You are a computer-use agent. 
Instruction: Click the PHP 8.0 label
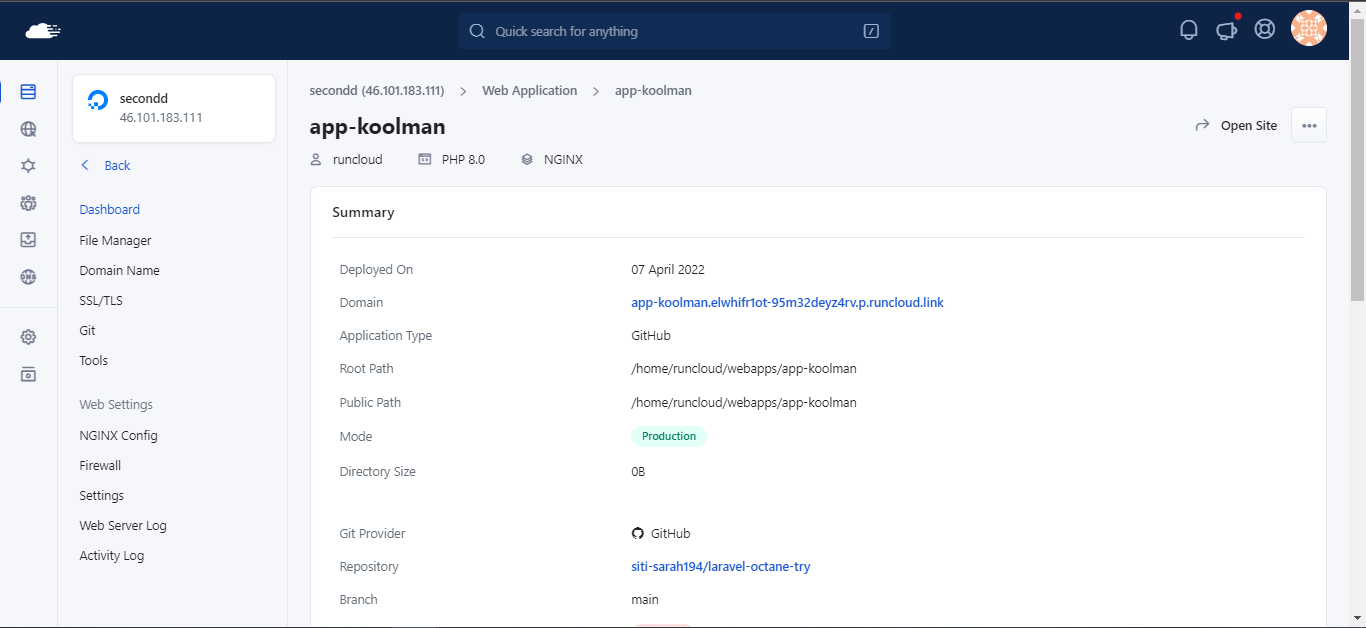[463, 160]
